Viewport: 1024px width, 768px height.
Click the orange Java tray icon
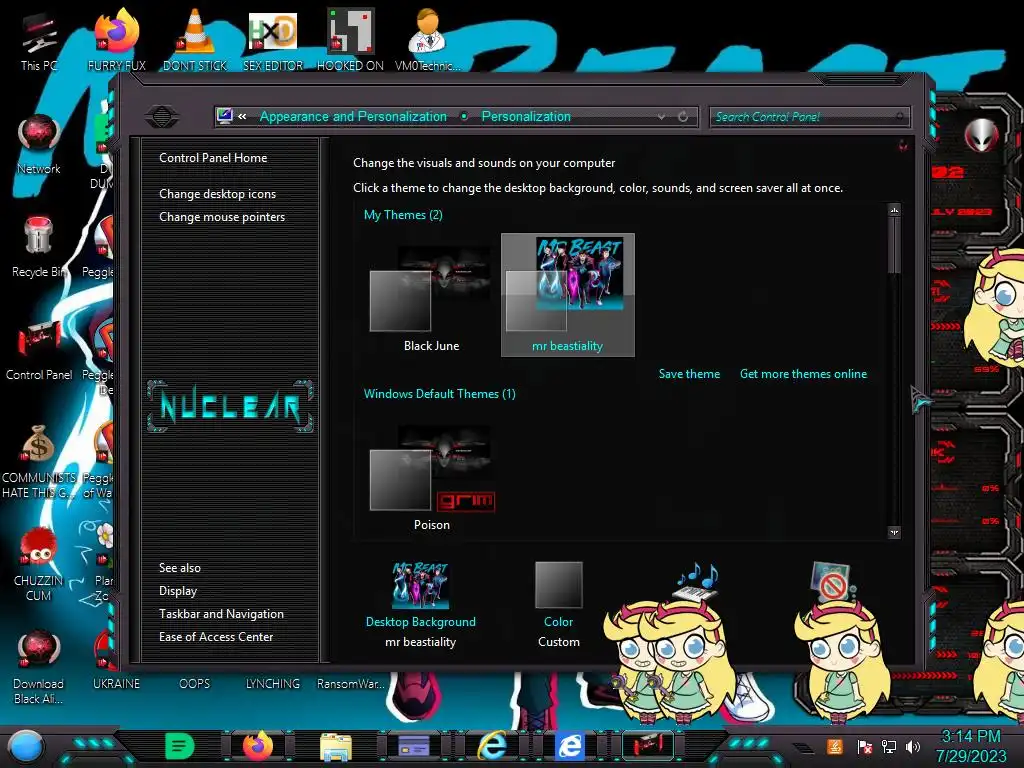(835, 746)
